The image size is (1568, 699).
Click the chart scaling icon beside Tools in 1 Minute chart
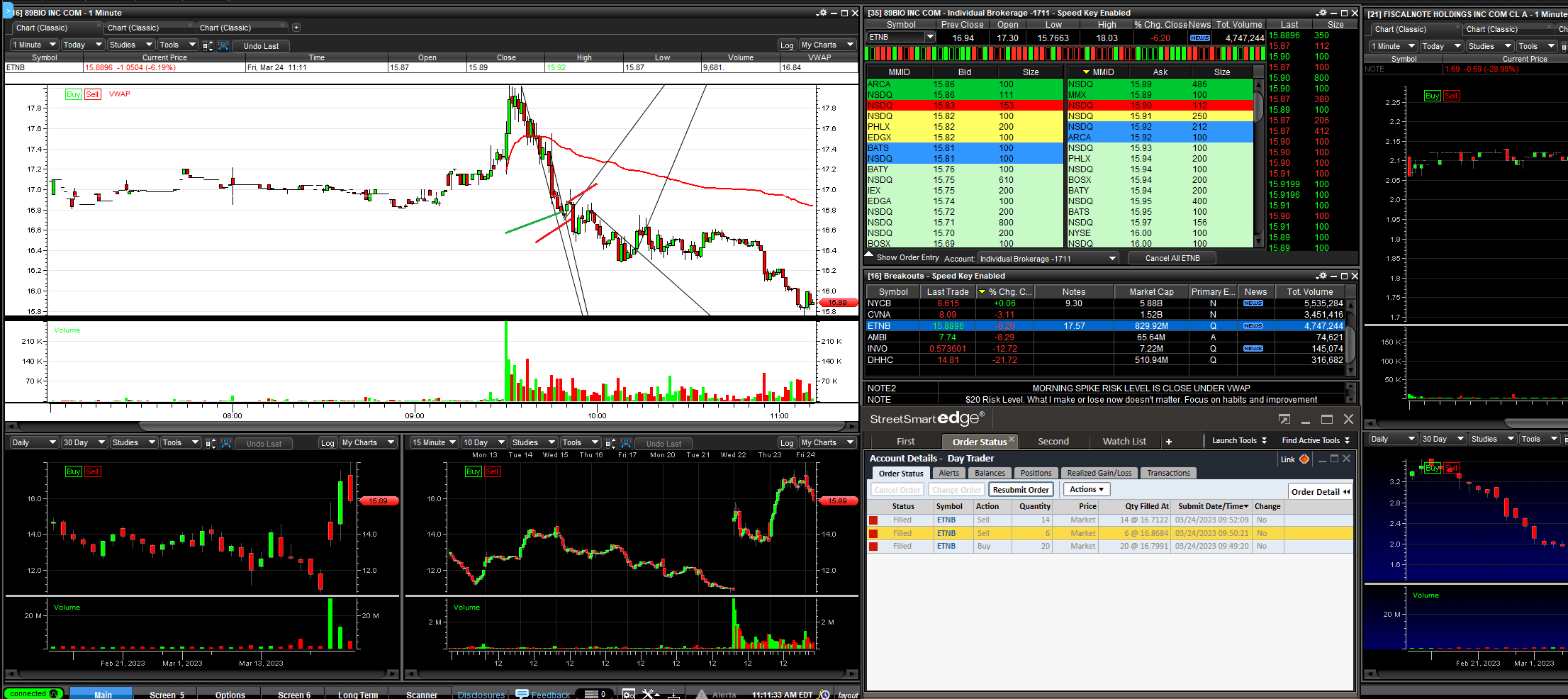(208, 45)
